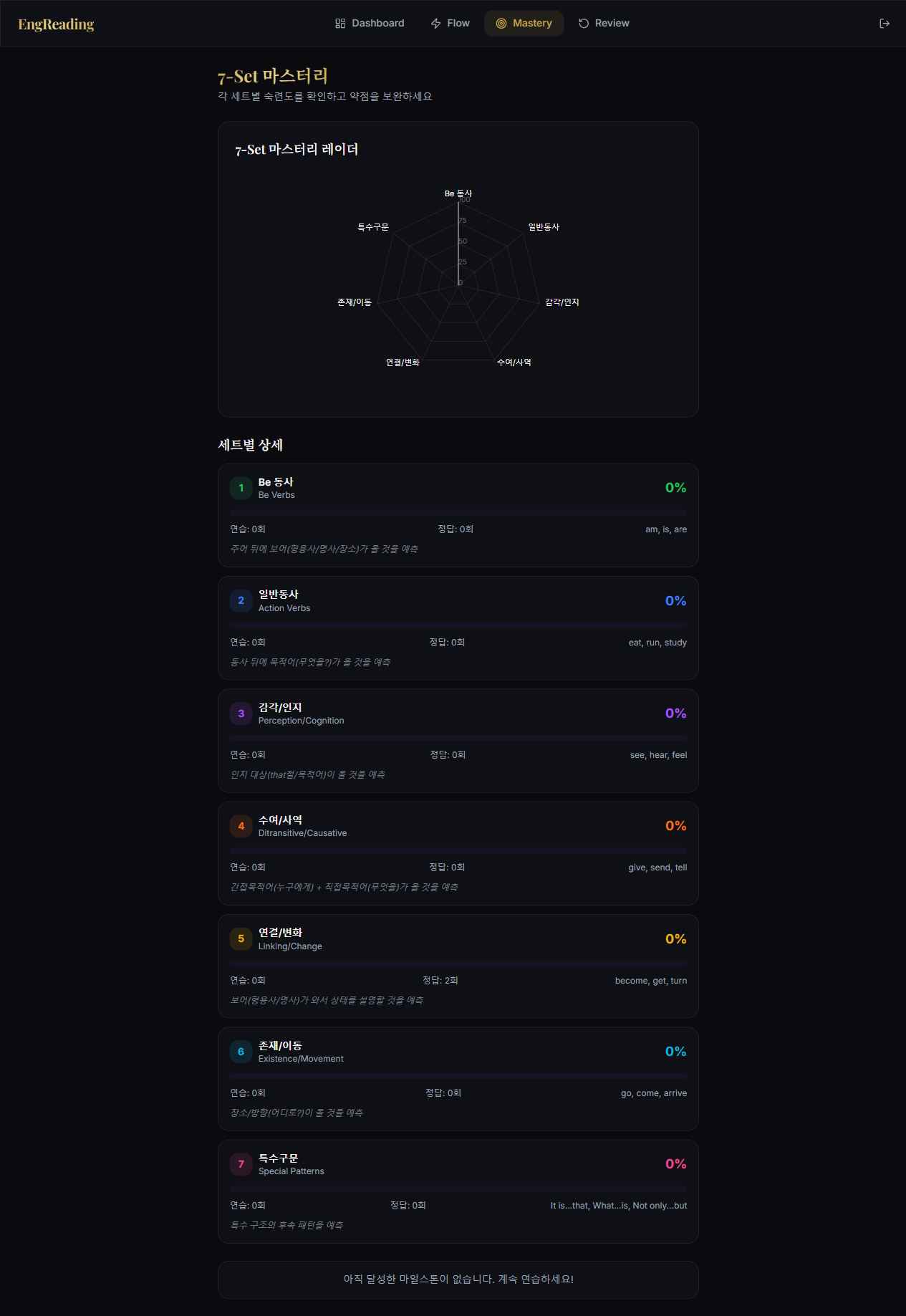Image resolution: width=906 pixels, height=1316 pixels.
Task: Click the yellow number 5 badge on Linking/Change
Action: 241,939
